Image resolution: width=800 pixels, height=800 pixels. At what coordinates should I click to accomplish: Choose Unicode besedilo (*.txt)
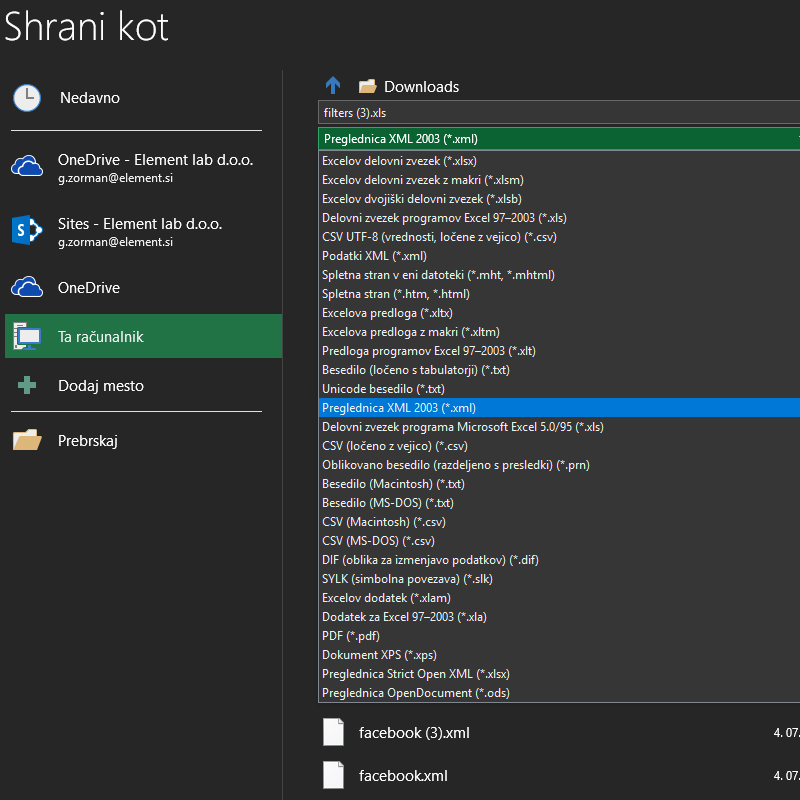559,389
